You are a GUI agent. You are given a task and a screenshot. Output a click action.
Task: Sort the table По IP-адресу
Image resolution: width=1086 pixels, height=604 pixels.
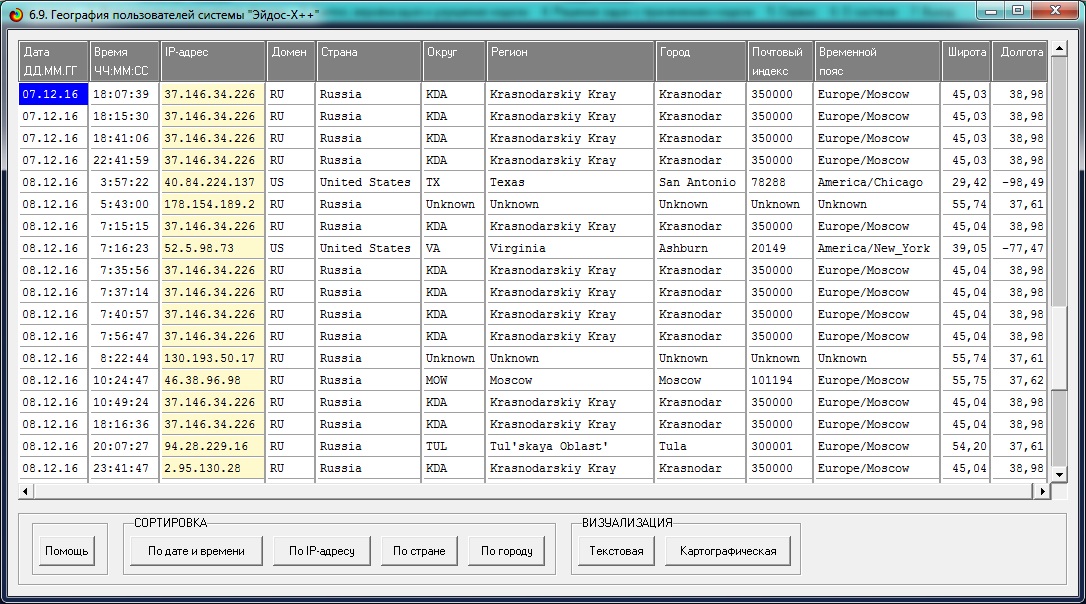point(321,551)
